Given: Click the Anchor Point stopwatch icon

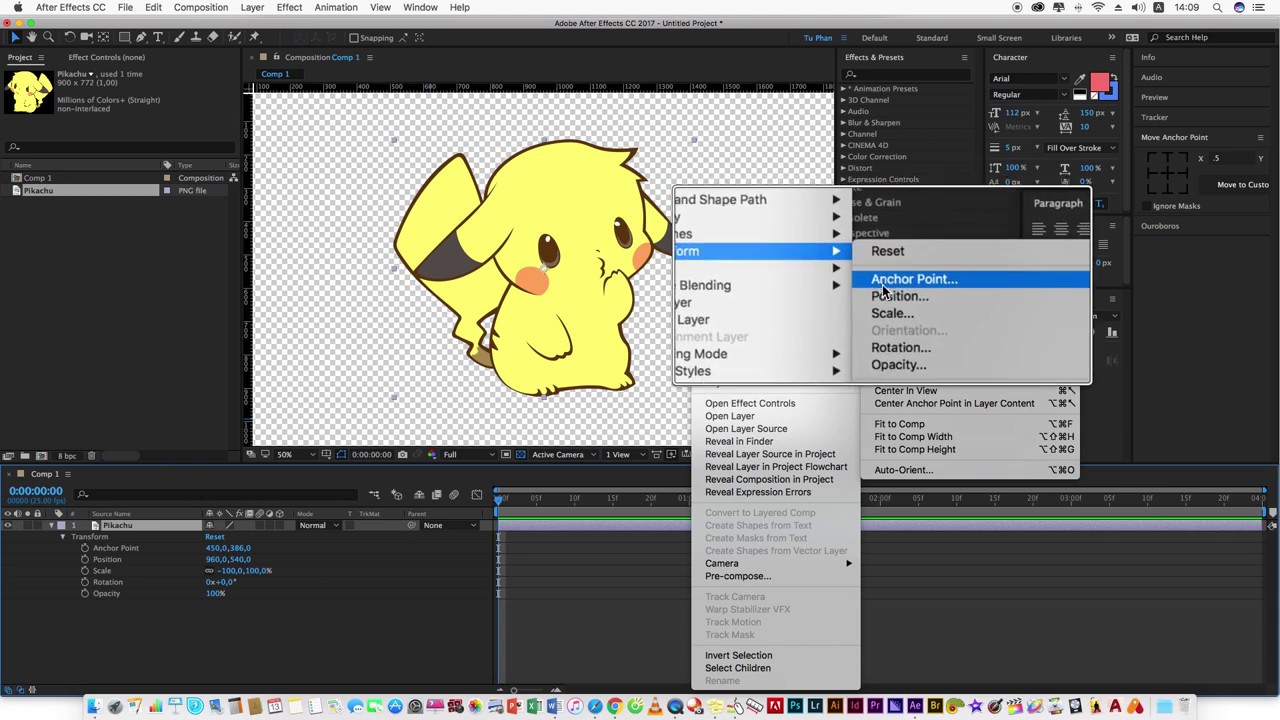Looking at the screenshot, I should point(85,548).
